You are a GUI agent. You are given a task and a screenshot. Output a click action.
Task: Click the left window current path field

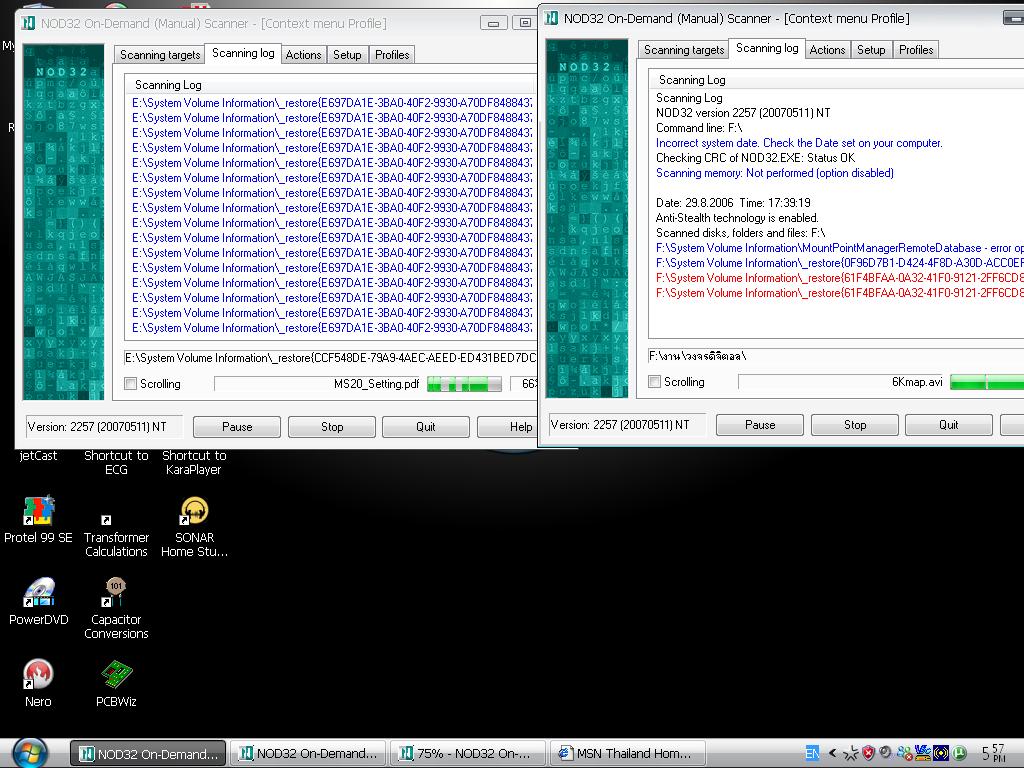click(330, 358)
